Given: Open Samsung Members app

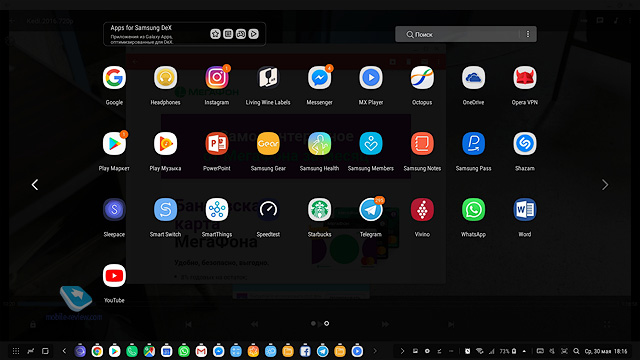Looking at the screenshot, I should coord(371,144).
